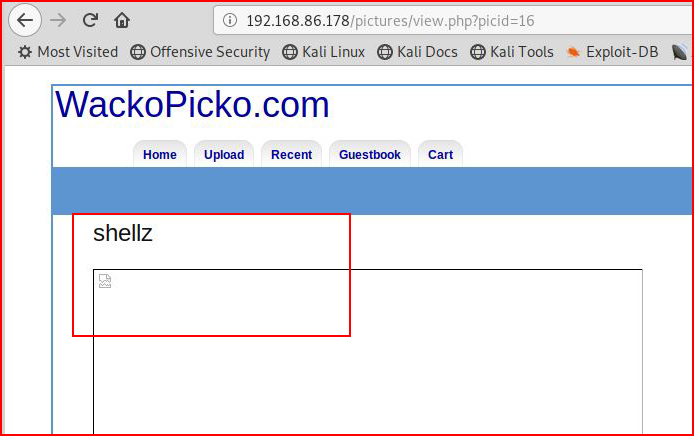Switch to the Upload tab
Viewport: 694px width, 436px height.
(x=224, y=154)
